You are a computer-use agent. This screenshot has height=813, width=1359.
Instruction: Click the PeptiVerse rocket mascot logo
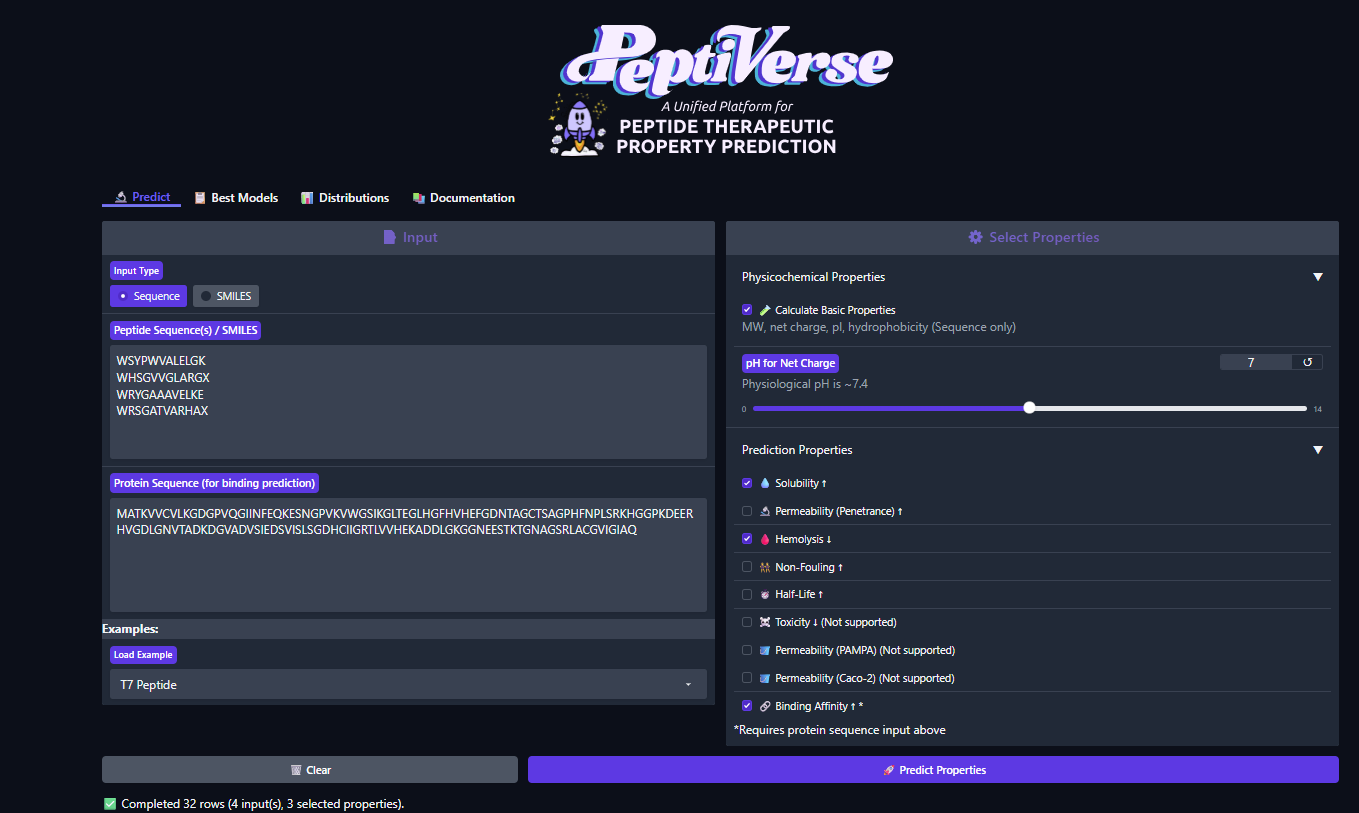tap(578, 124)
